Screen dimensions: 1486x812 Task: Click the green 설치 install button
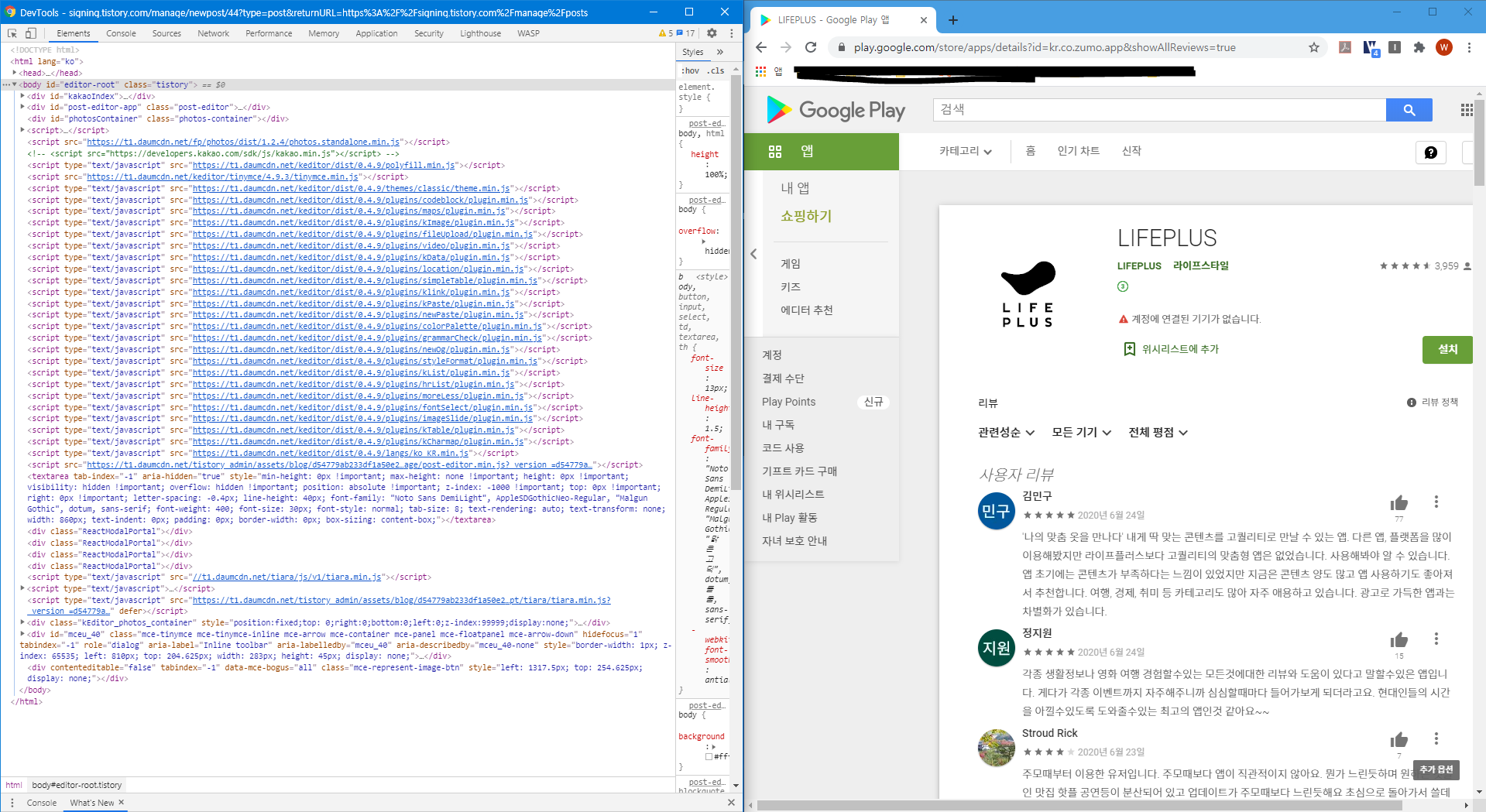[x=1447, y=350]
